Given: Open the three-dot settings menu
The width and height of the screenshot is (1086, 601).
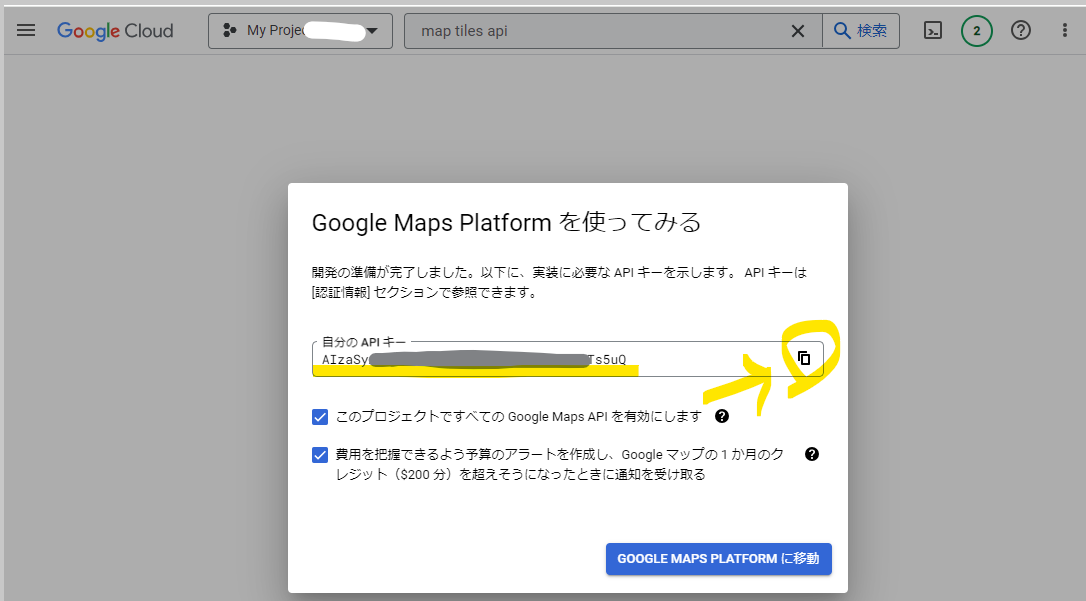Looking at the screenshot, I should [1065, 30].
